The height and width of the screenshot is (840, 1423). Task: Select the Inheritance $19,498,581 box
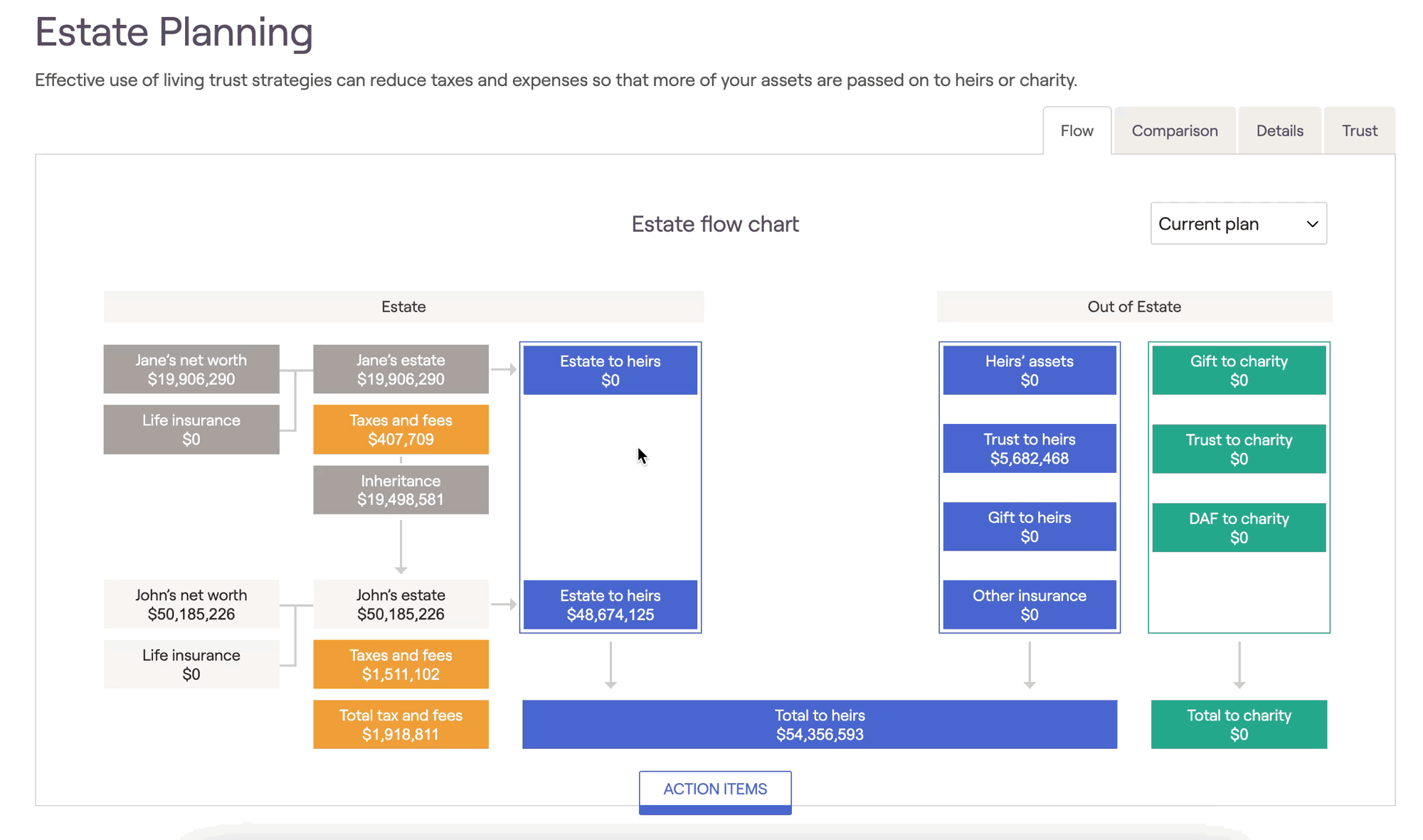click(x=401, y=490)
